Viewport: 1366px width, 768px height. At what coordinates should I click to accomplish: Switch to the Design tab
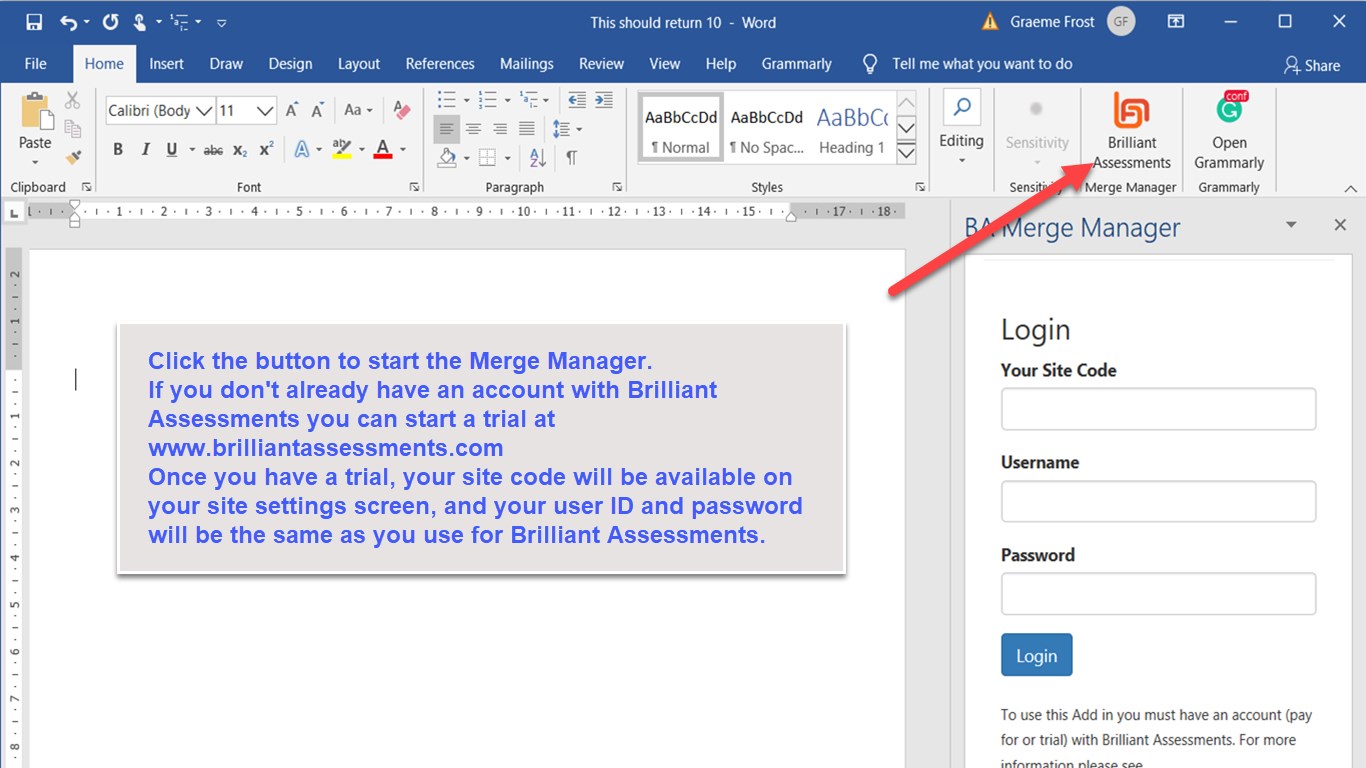[x=290, y=64]
